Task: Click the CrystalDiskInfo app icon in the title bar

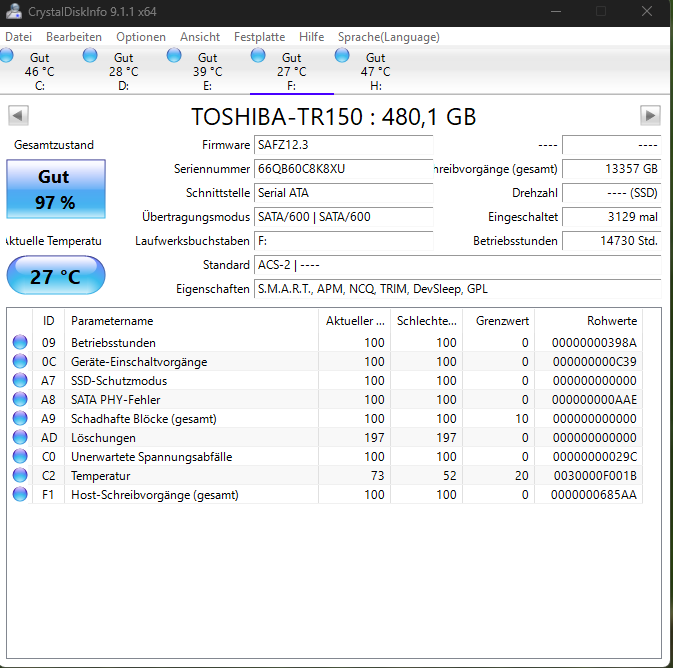Action: (x=13, y=11)
